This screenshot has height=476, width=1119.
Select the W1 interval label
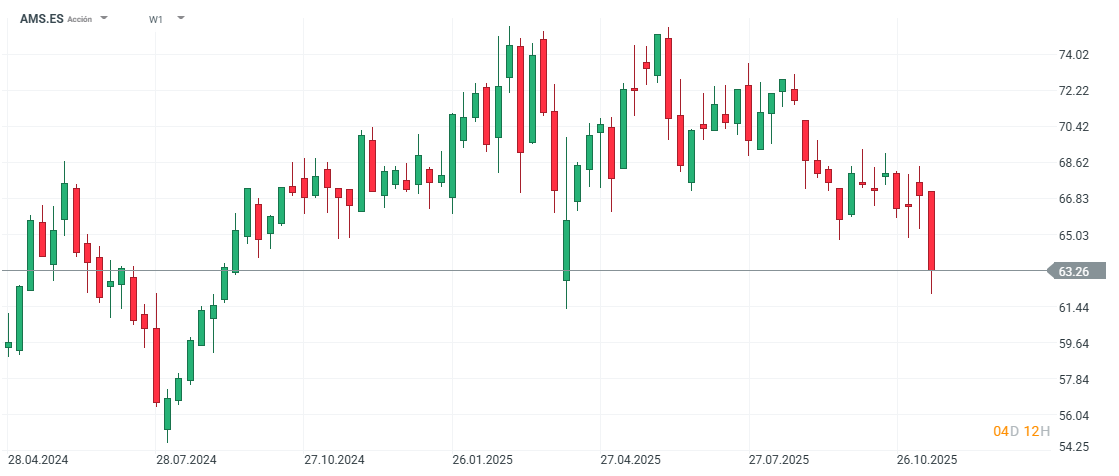[x=156, y=19]
